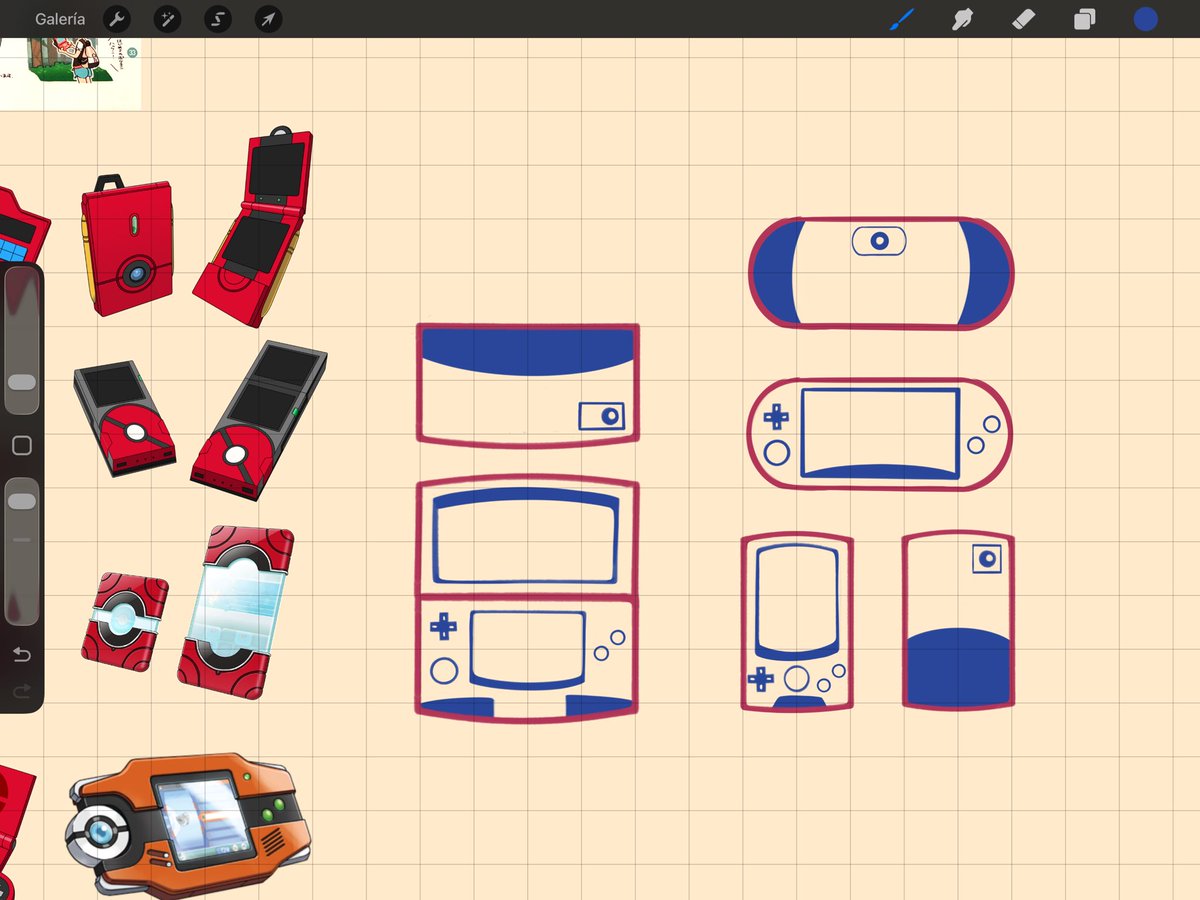Open the Adjustments magic wand menu

[167, 19]
